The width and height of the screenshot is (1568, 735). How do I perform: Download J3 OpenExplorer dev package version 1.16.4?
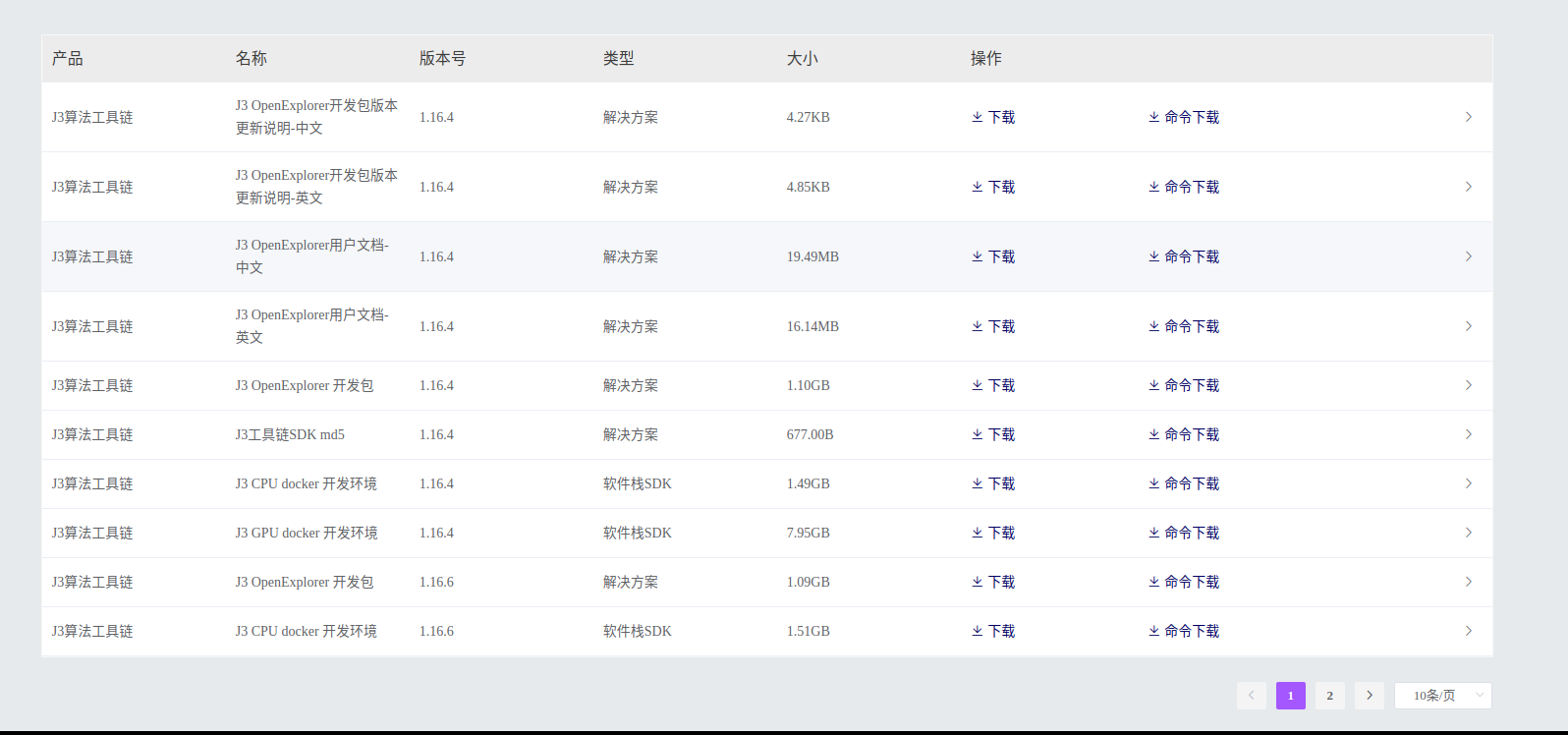pyautogui.click(x=993, y=385)
